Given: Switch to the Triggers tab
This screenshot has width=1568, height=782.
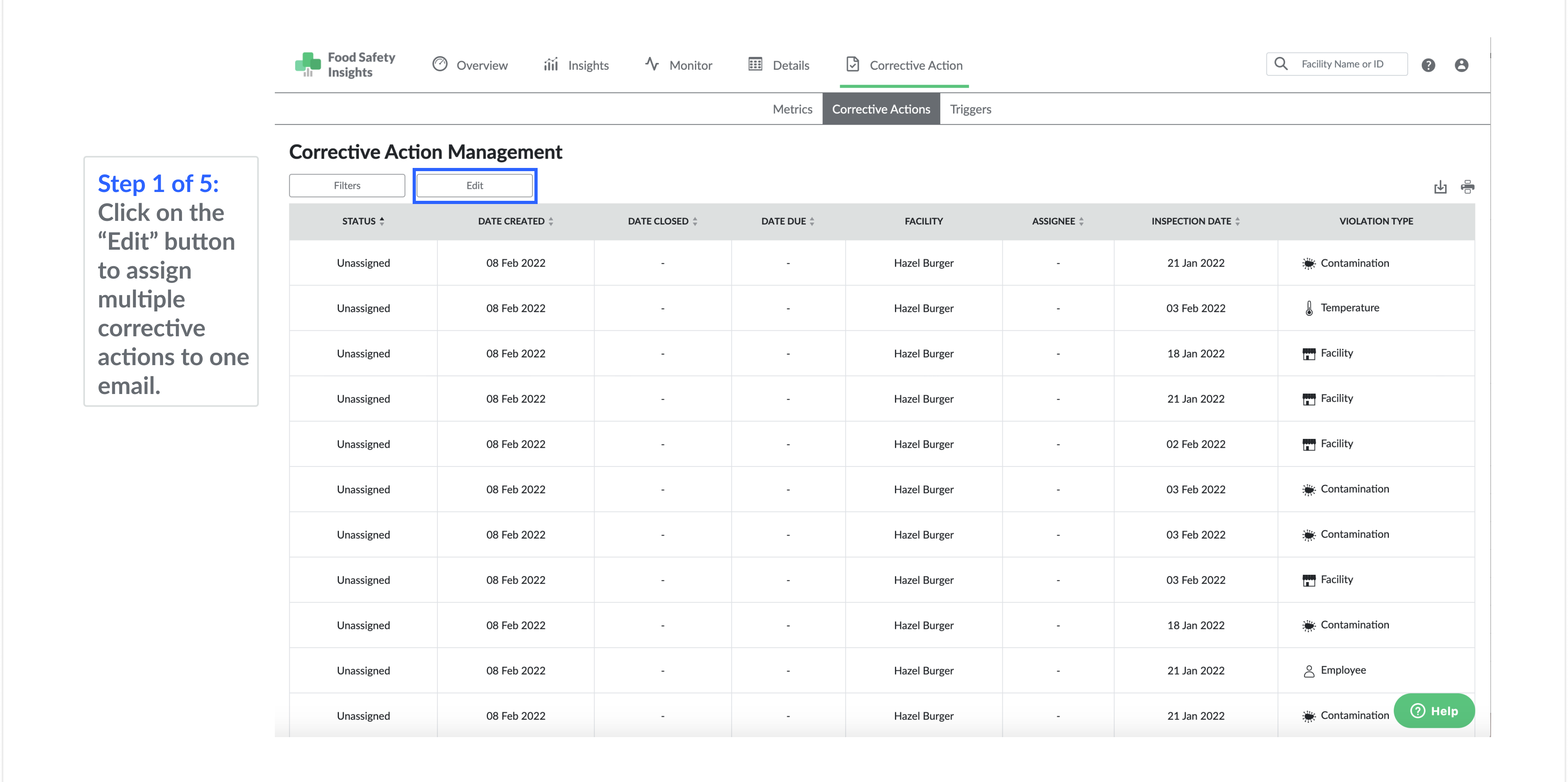Looking at the screenshot, I should point(970,109).
